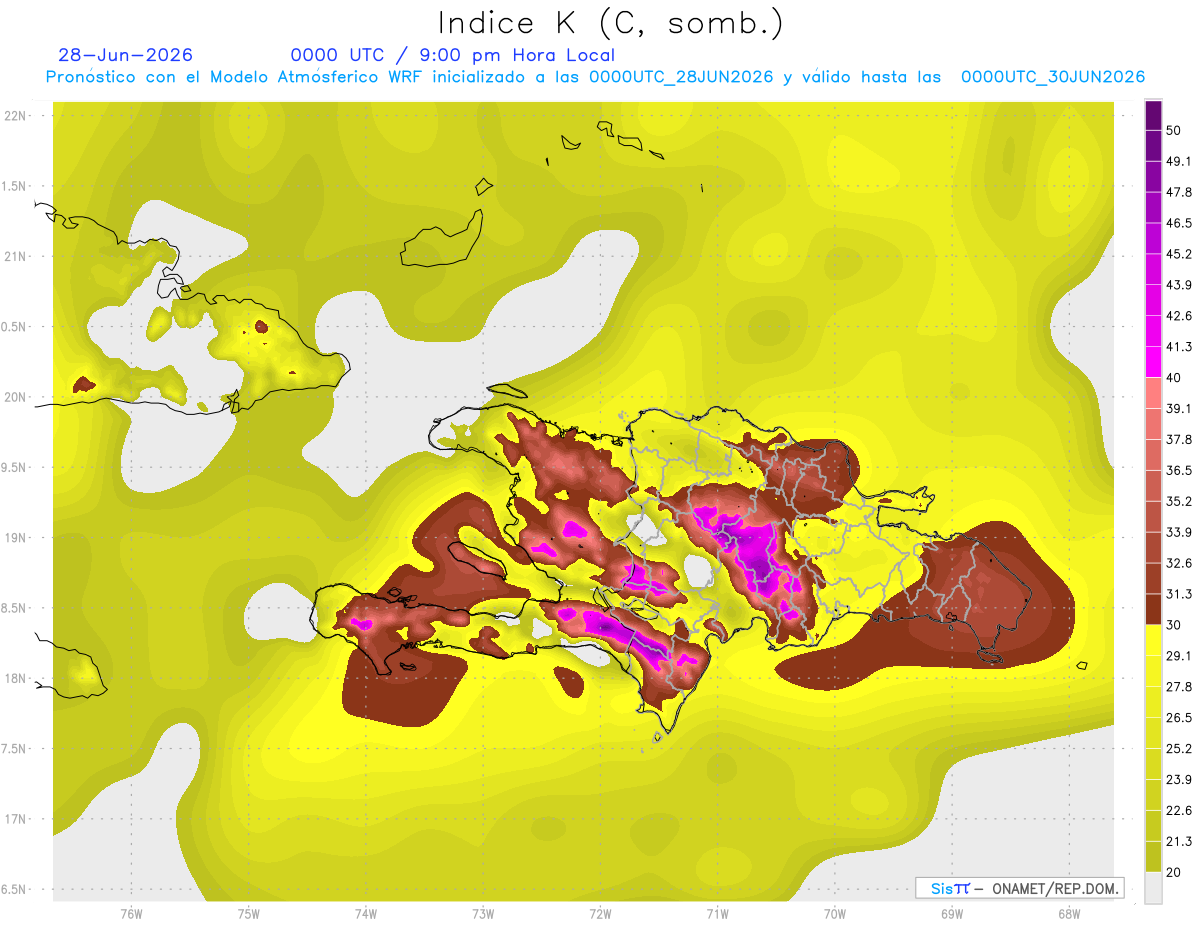This screenshot has height=927, width=1200.
Task: Select the date '28-Jun-2026'
Action: point(125,55)
